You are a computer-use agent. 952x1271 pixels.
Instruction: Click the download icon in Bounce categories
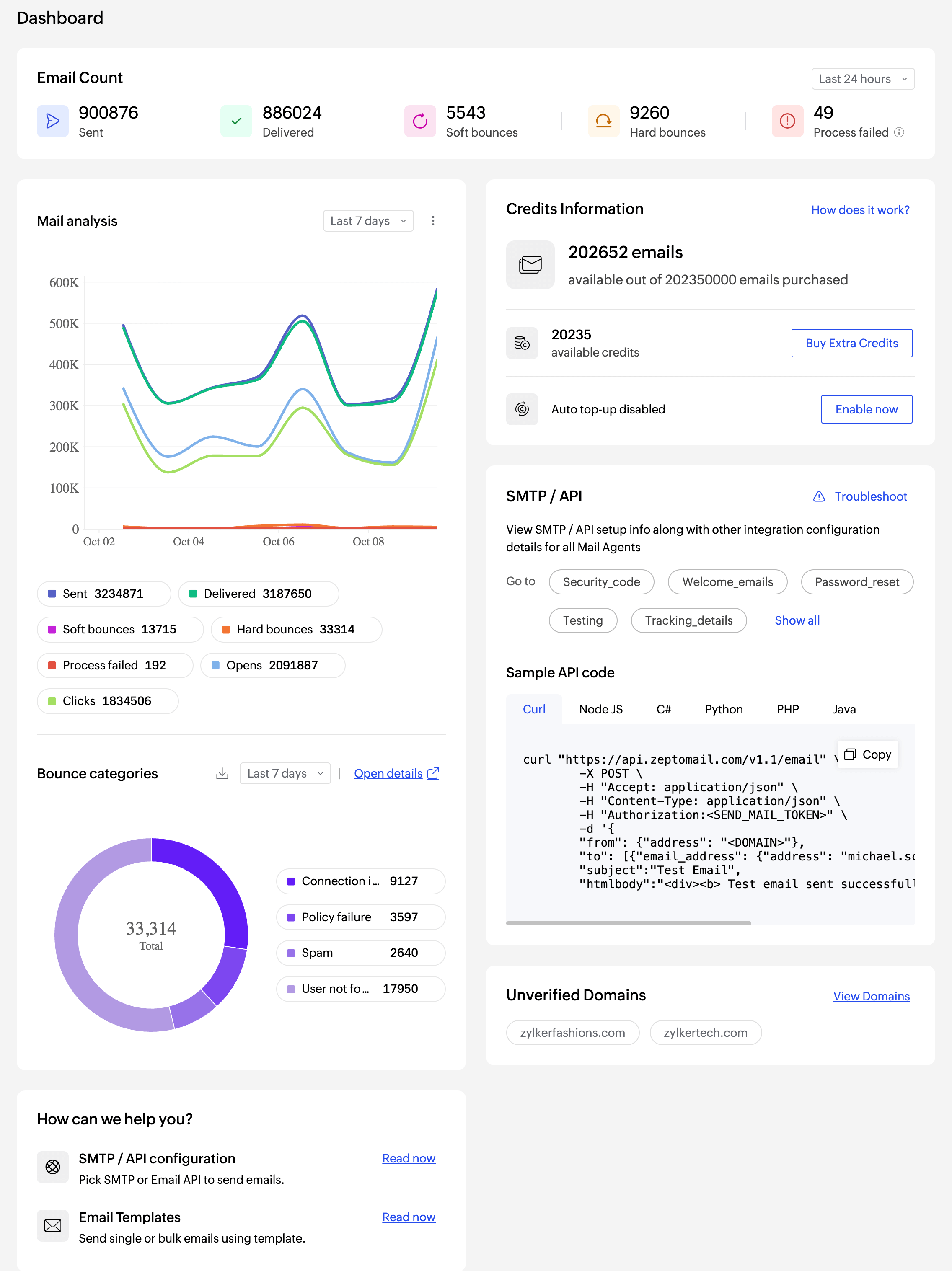(222, 773)
